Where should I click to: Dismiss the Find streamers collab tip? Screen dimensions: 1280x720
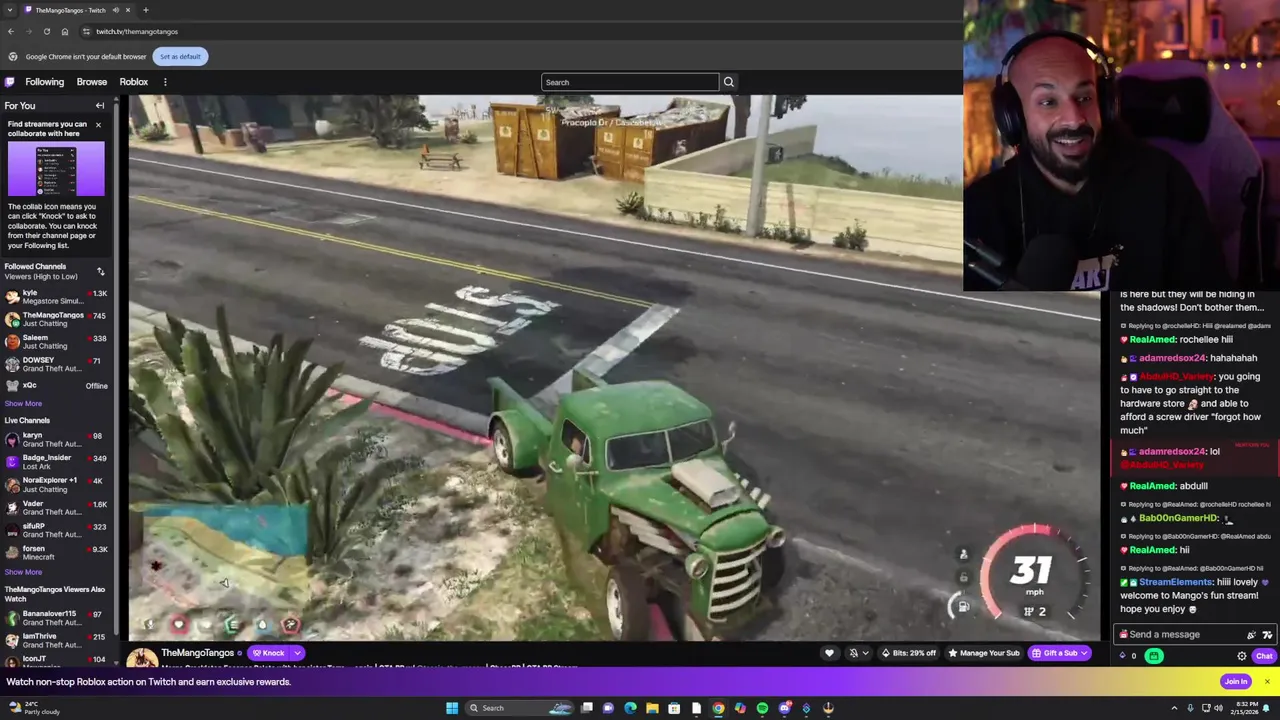pos(98,125)
